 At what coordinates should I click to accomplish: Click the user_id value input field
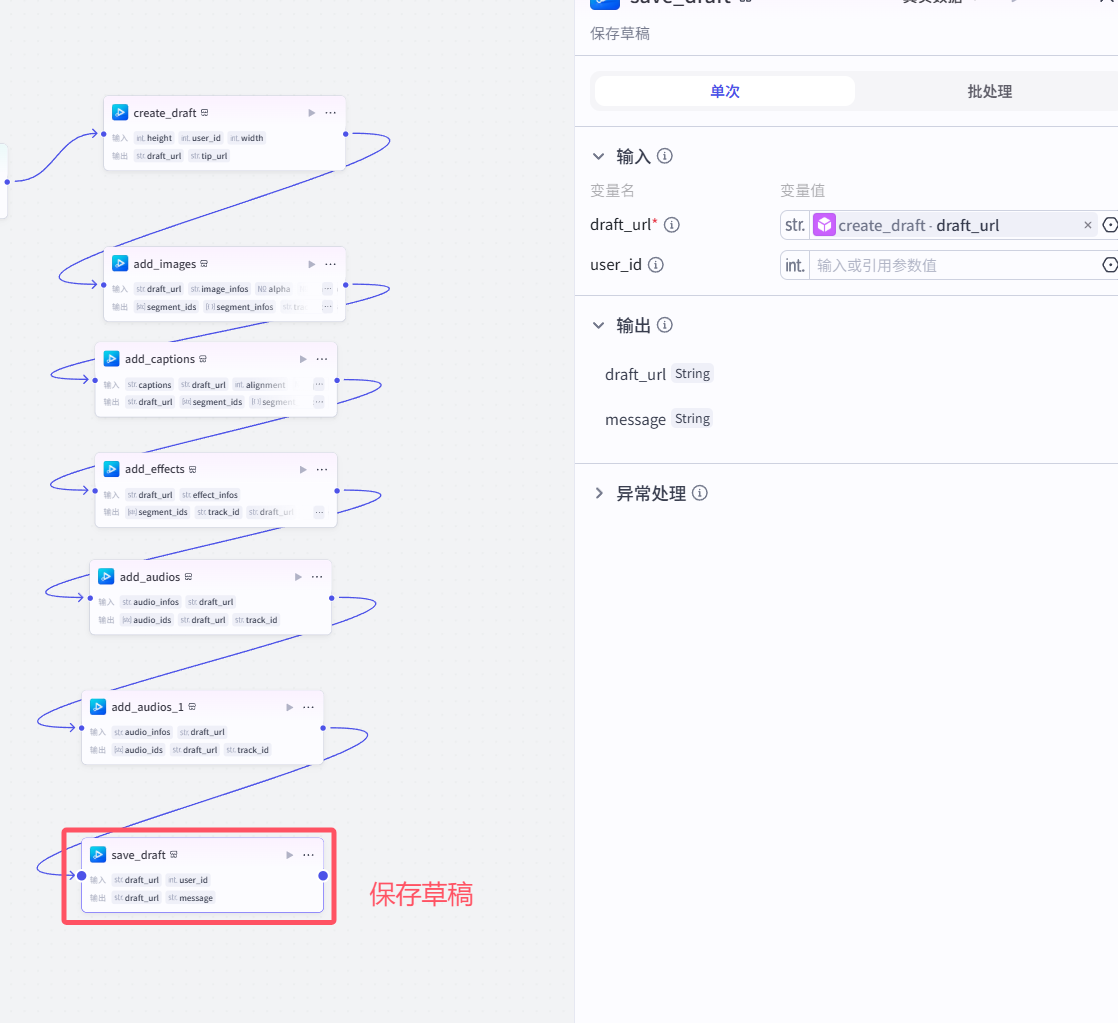[x=954, y=265]
